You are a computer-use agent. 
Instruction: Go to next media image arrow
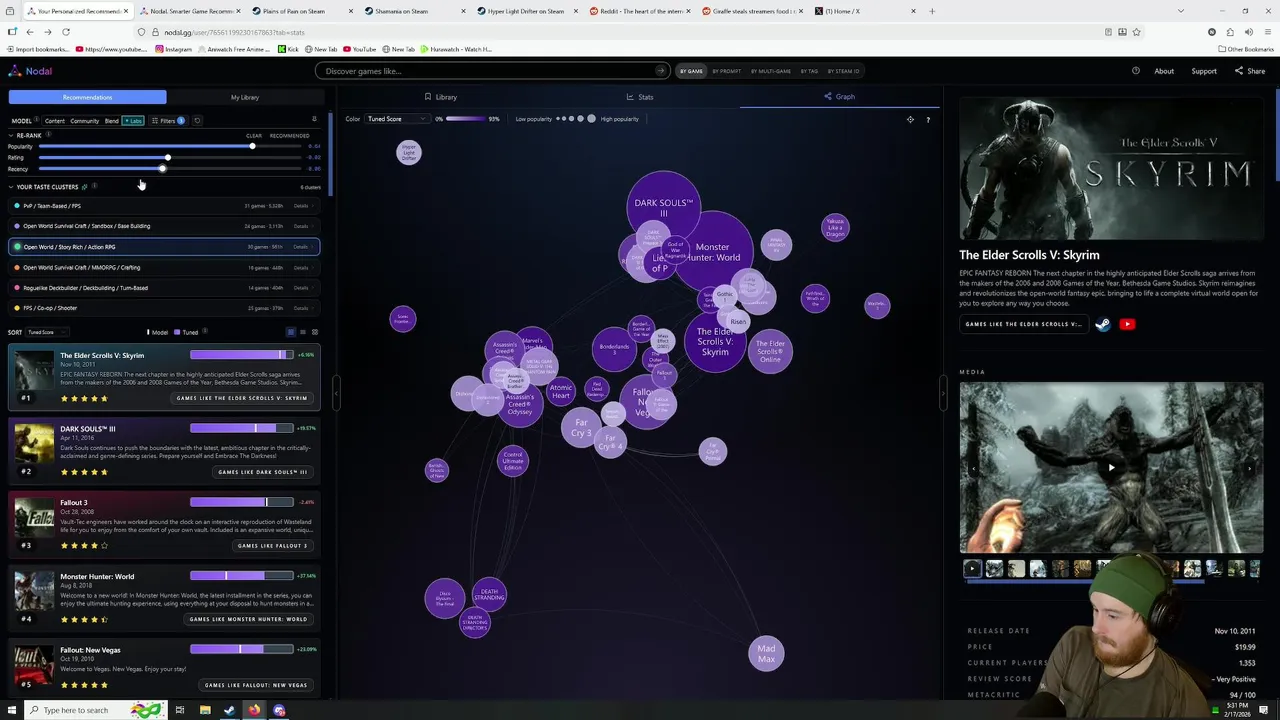coord(1251,467)
